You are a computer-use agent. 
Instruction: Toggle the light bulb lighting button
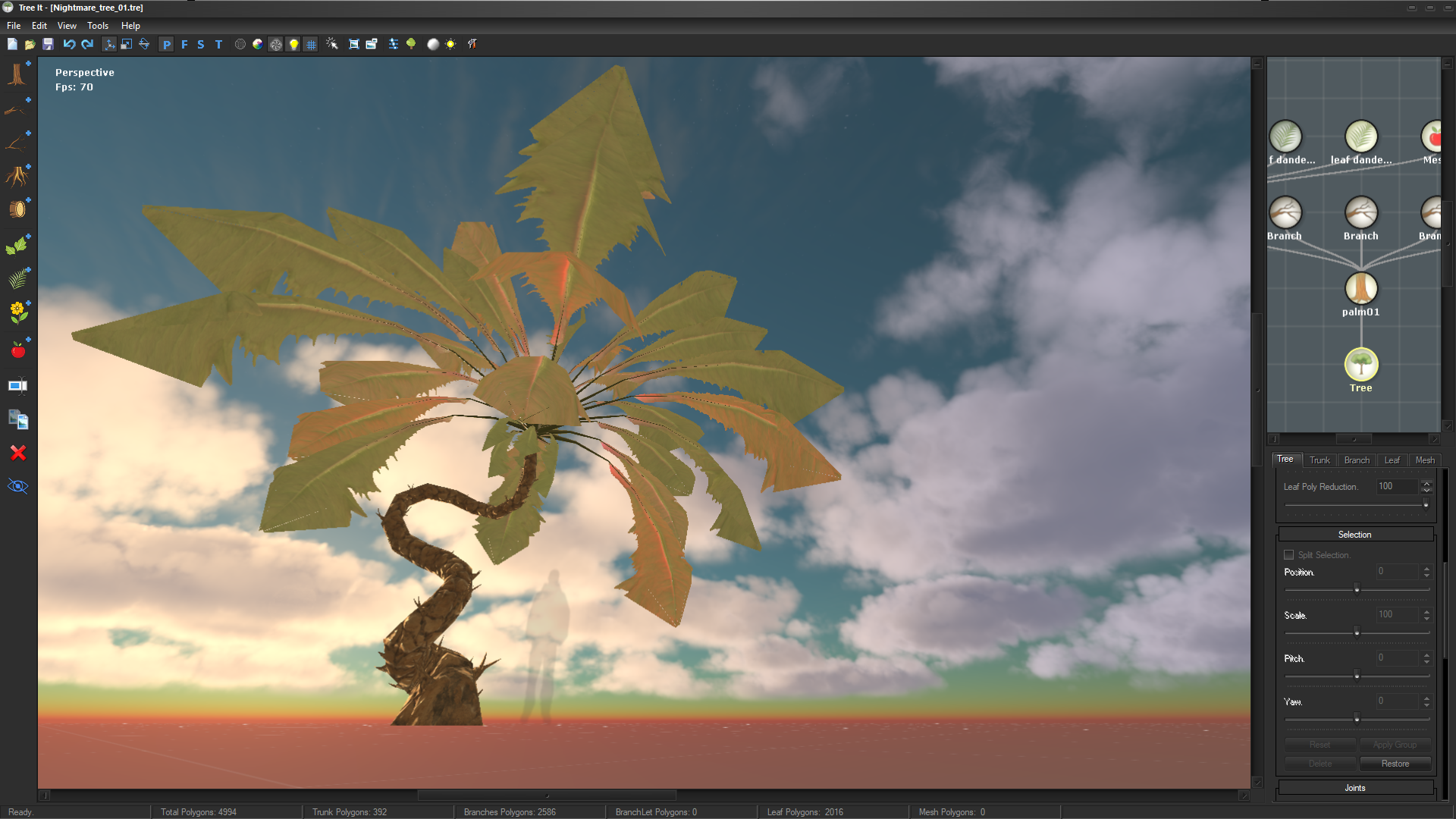coord(293,45)
